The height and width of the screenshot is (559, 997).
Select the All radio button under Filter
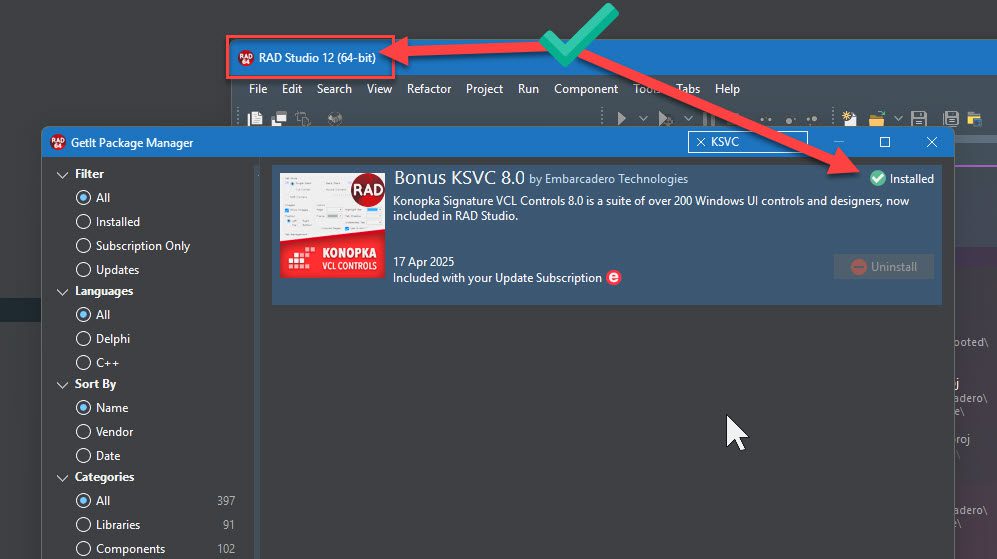pos(83,198)
